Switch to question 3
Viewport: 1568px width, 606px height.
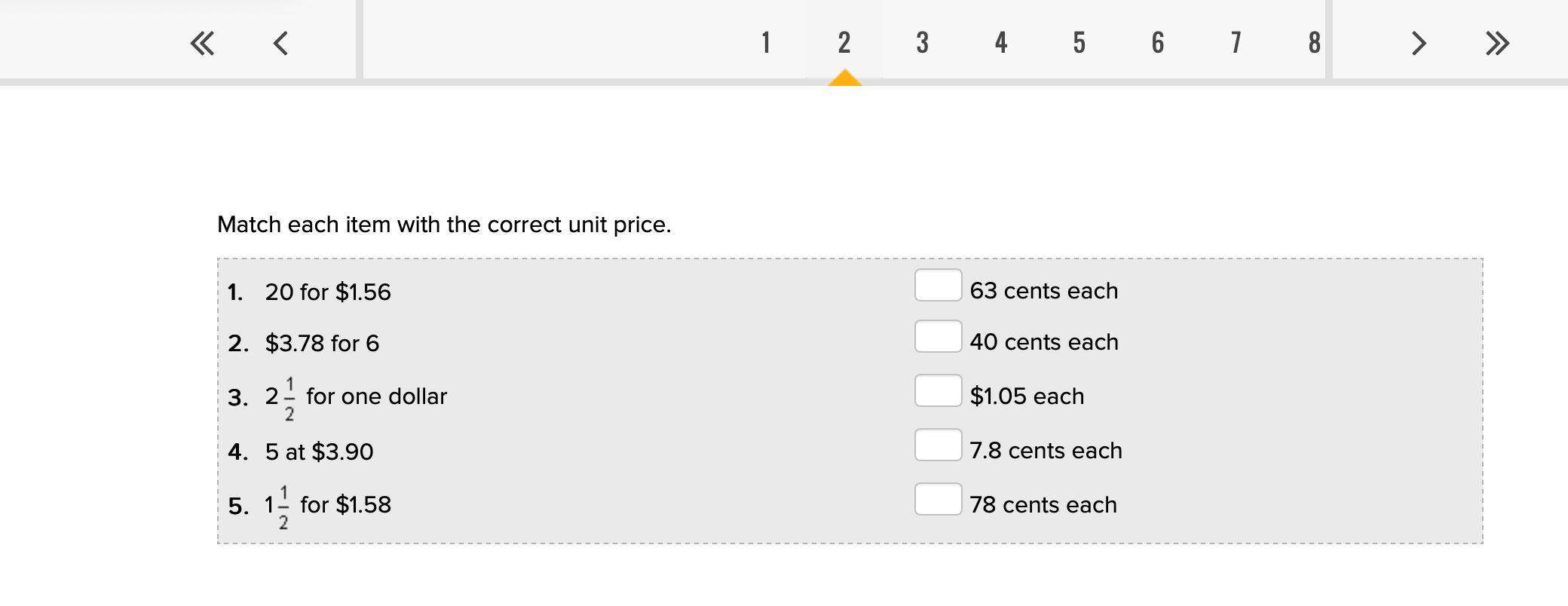[x=923, y=43]
